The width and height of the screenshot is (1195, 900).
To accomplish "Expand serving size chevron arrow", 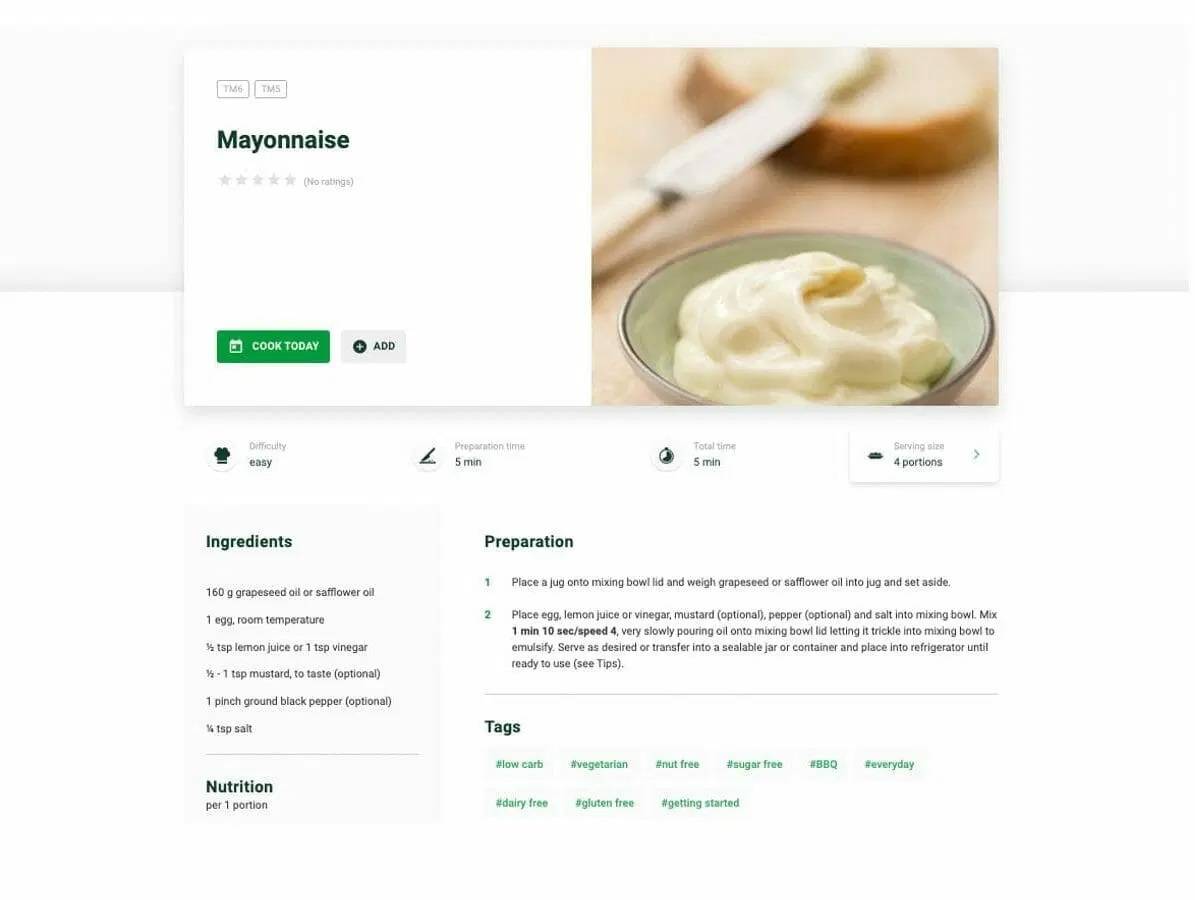I will click(x=976, y=454).
